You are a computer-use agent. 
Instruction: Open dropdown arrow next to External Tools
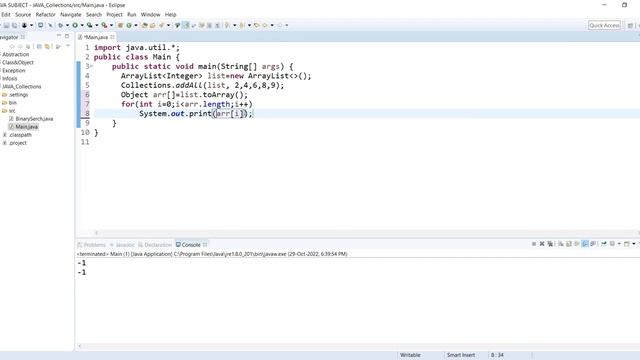point(111,25)
